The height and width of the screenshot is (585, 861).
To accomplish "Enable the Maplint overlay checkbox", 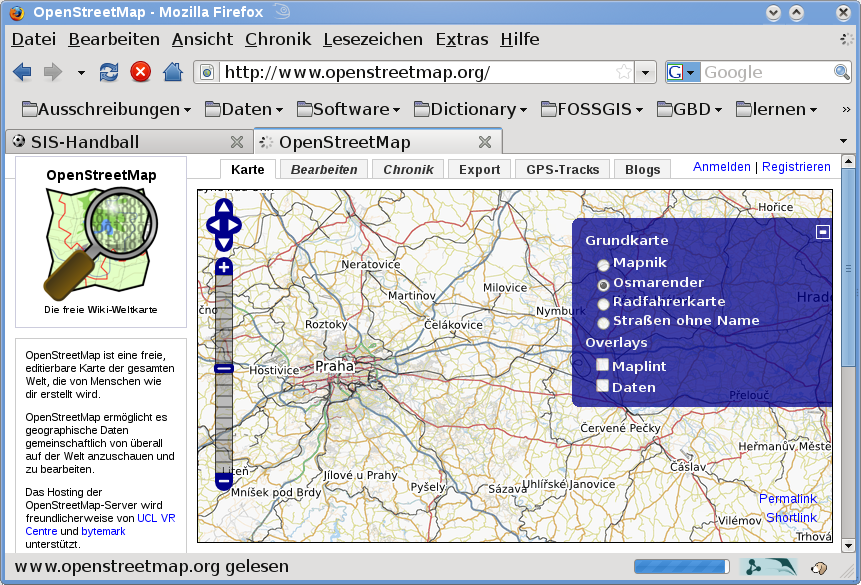I will pyautogui.click(x=603, y=366).
